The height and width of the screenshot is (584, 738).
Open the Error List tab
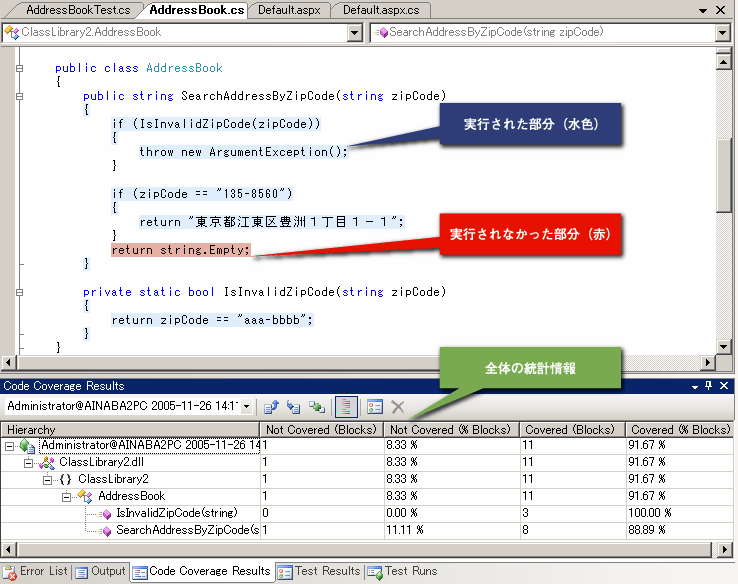[x=36, y=572]
